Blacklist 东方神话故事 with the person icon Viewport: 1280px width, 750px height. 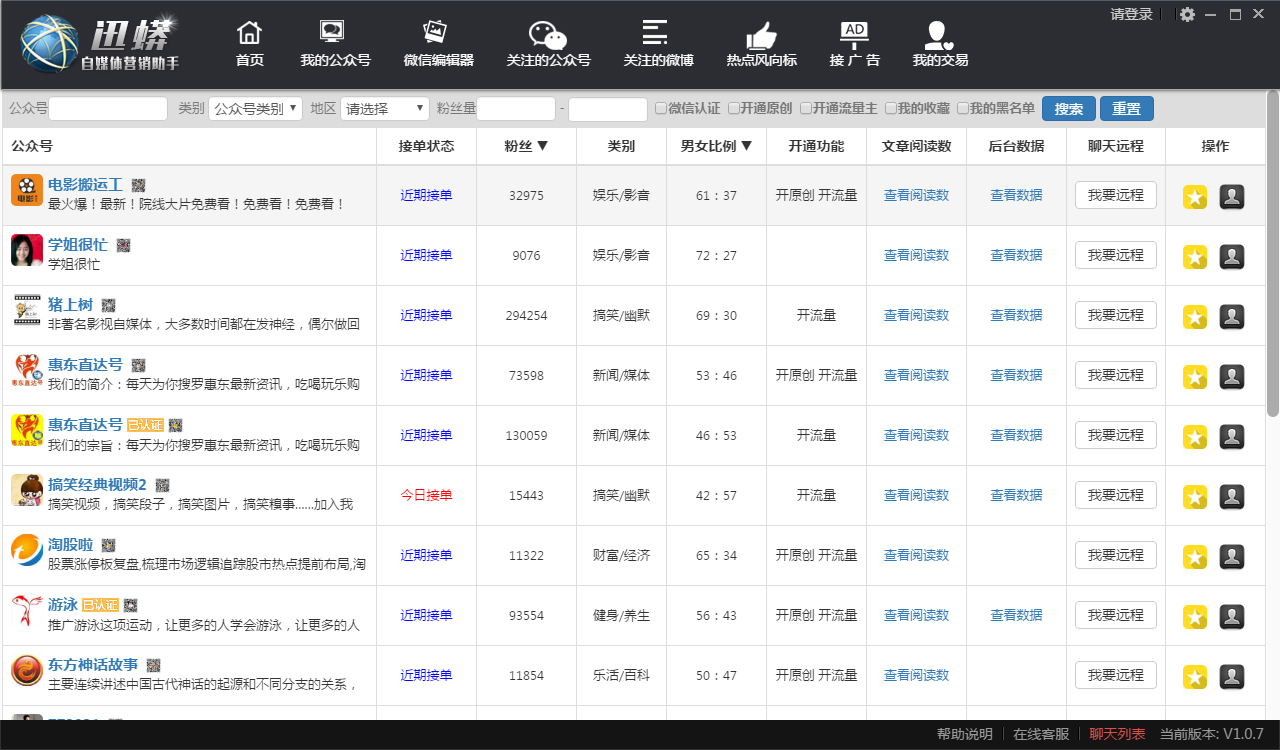1232,677
